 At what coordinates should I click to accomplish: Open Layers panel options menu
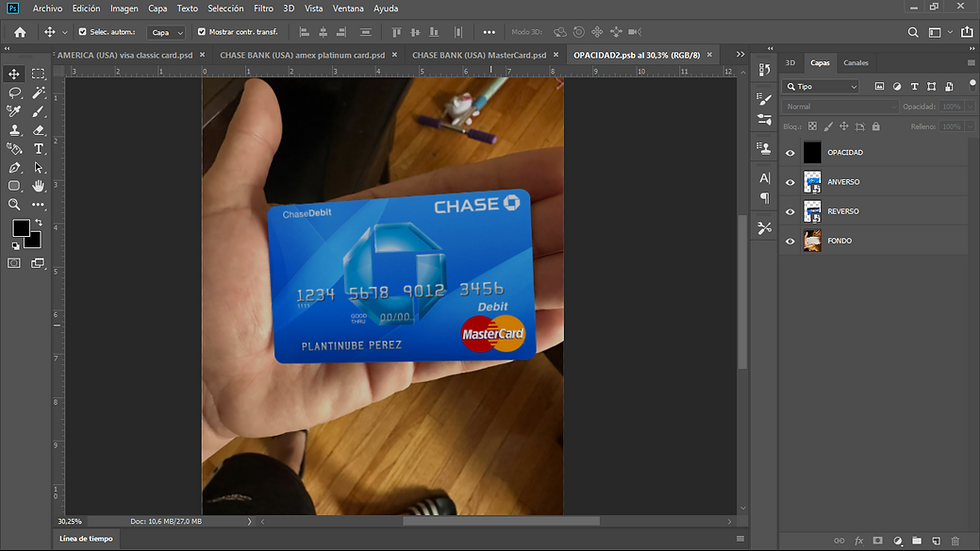point(971,62)
